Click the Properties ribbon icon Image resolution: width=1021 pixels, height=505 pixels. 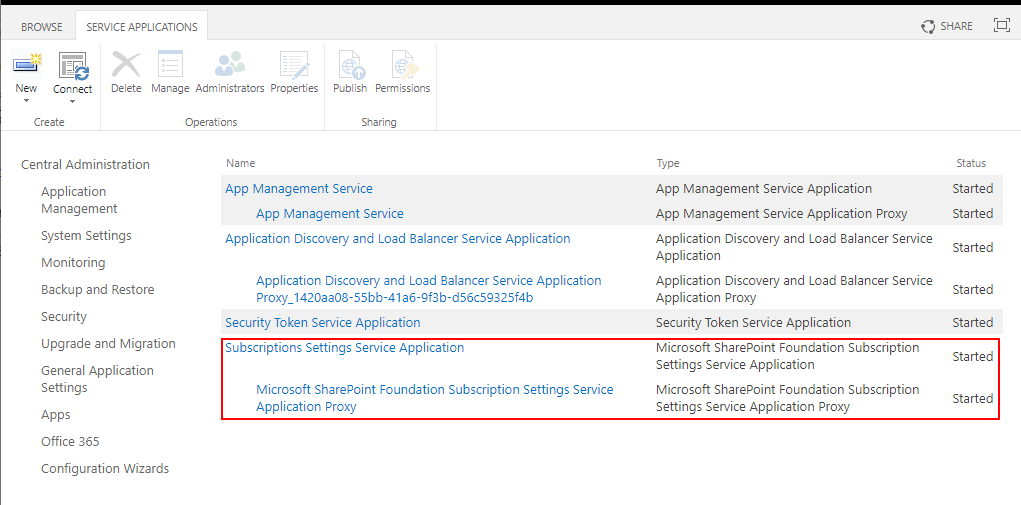pyautogui.click(x=294, y=65)
